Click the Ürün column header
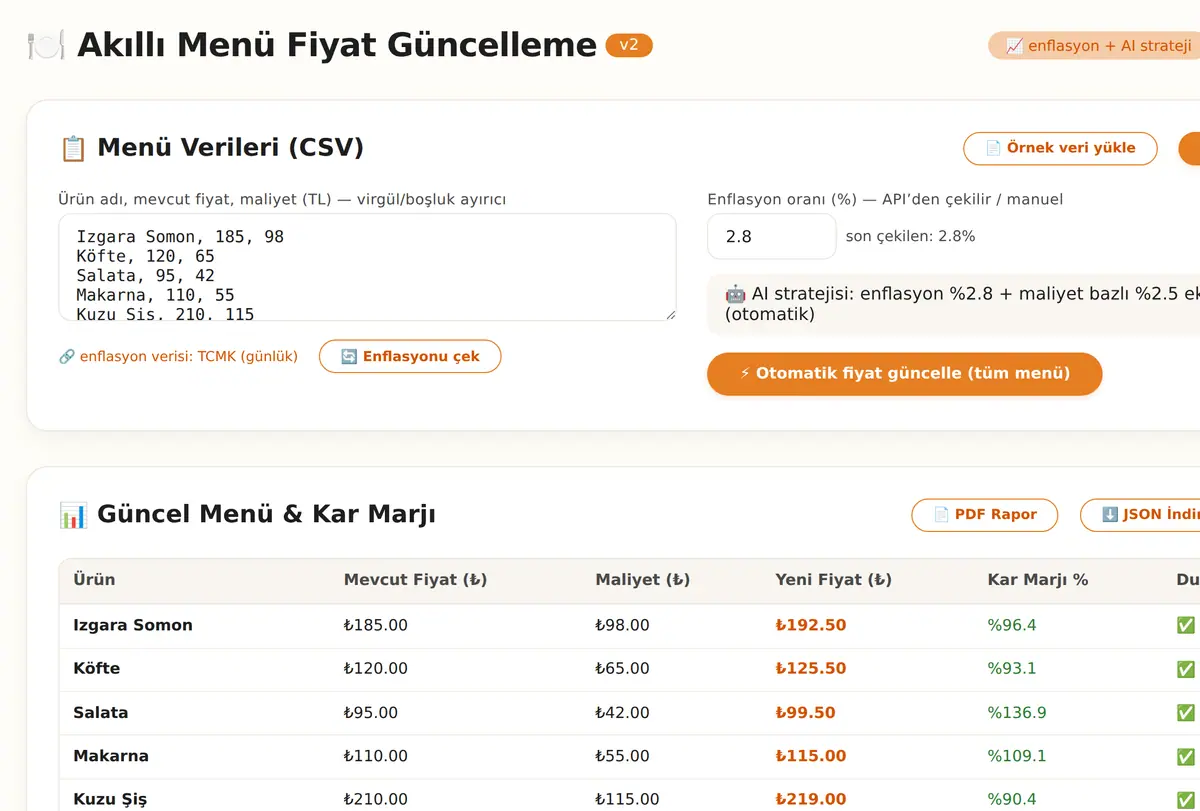Screen dimensions: 1200x811 (x=94, y=580)
